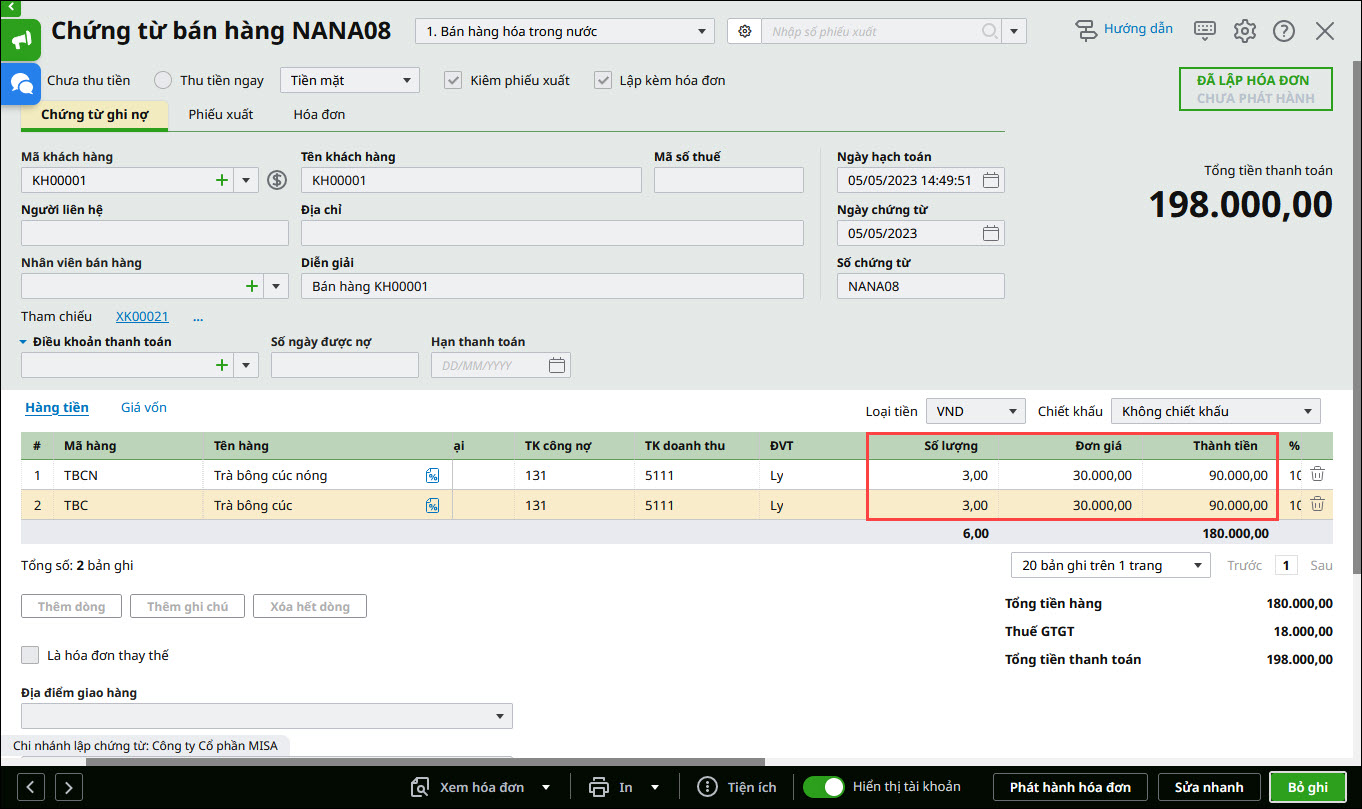The height and width of the screenshot is (809, 1362).
Task: Open the form settings gear icon
Action: tap(1244, 31)
